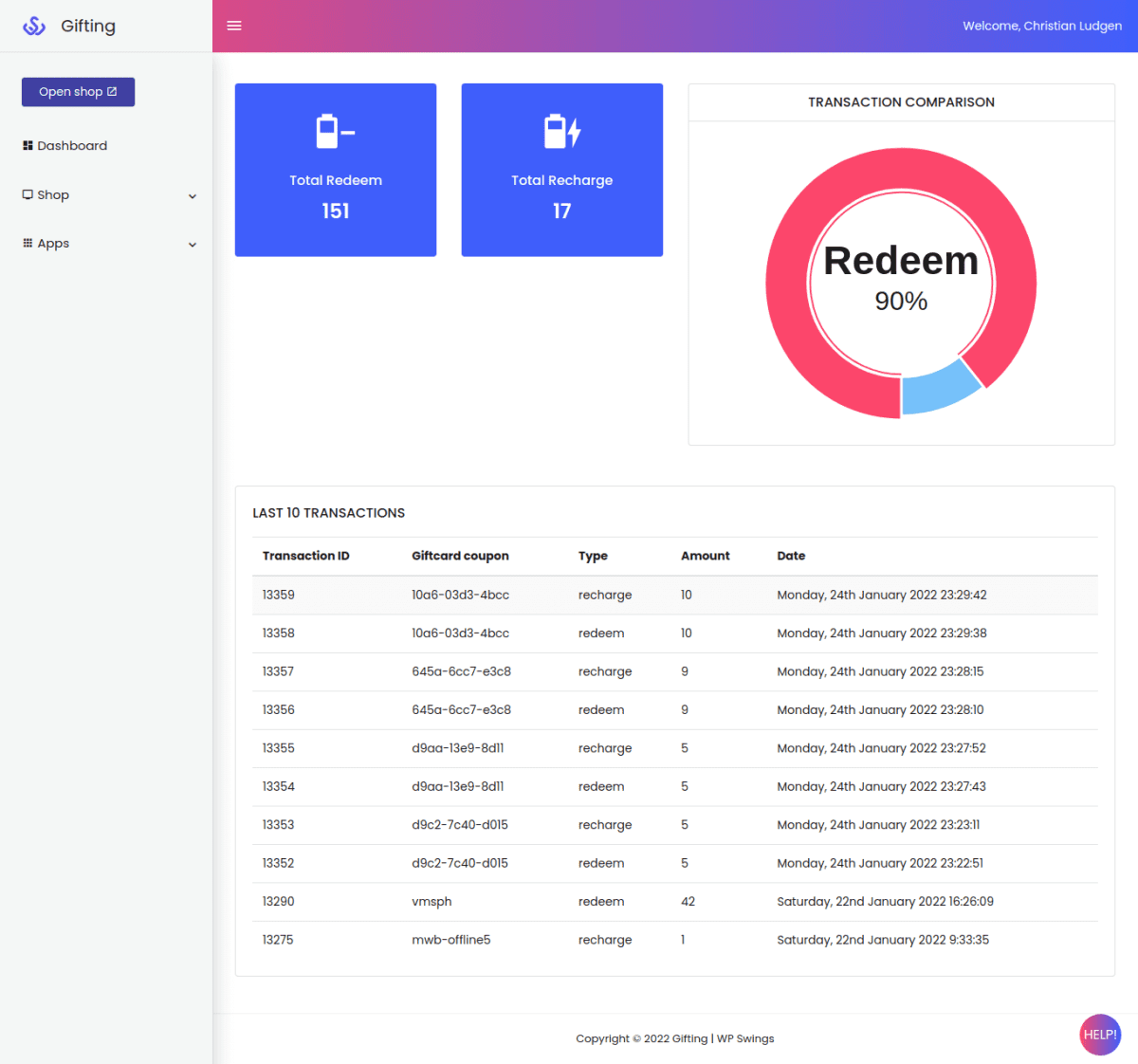The image size is (1138, 1064).
Task: Click the Gifting logo icon
Action: point(34,26)
